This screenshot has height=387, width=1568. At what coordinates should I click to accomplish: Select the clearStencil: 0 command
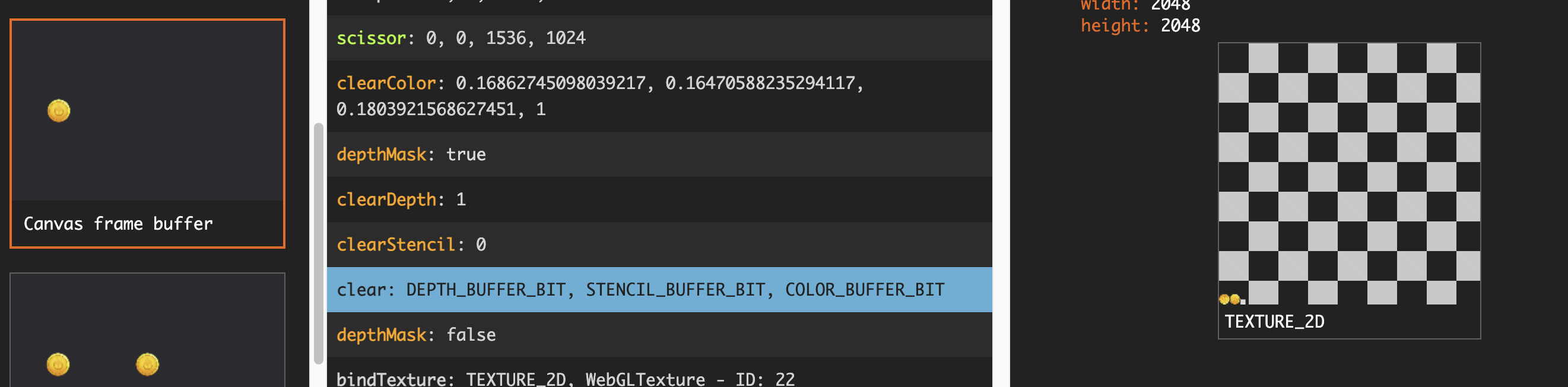(x=659, y=245)
